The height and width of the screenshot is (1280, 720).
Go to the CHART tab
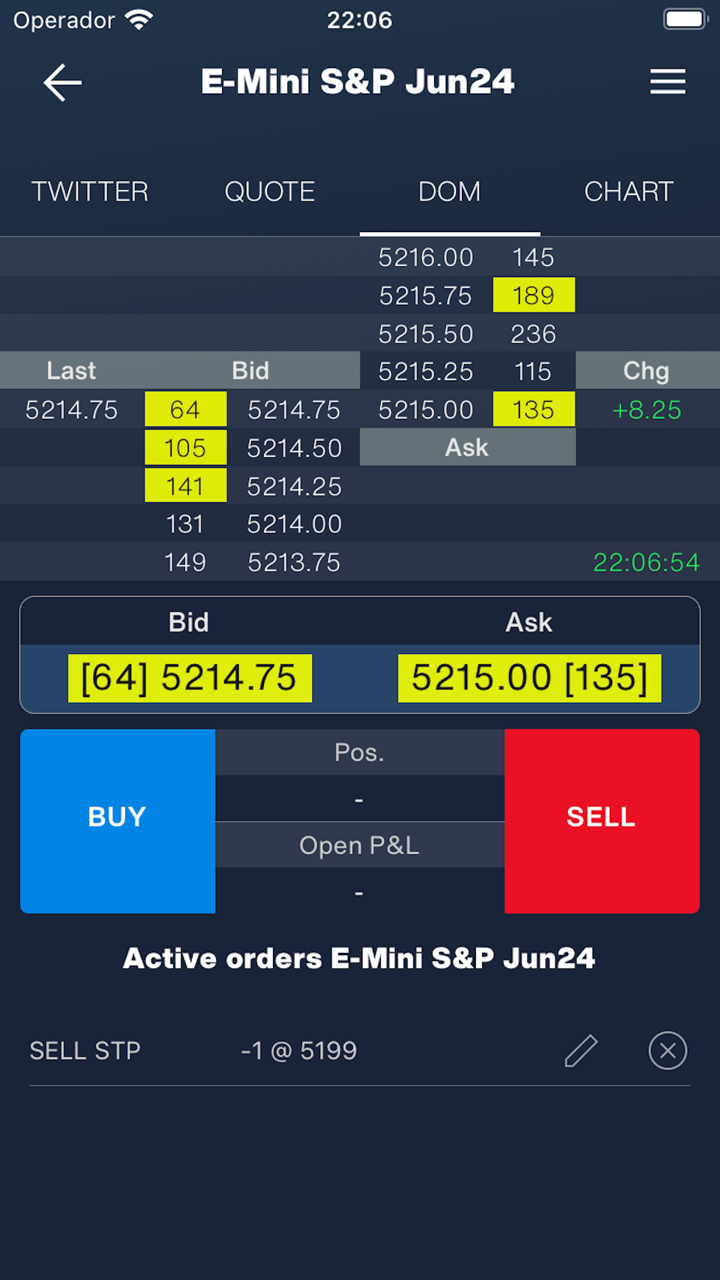pos(629,192)
